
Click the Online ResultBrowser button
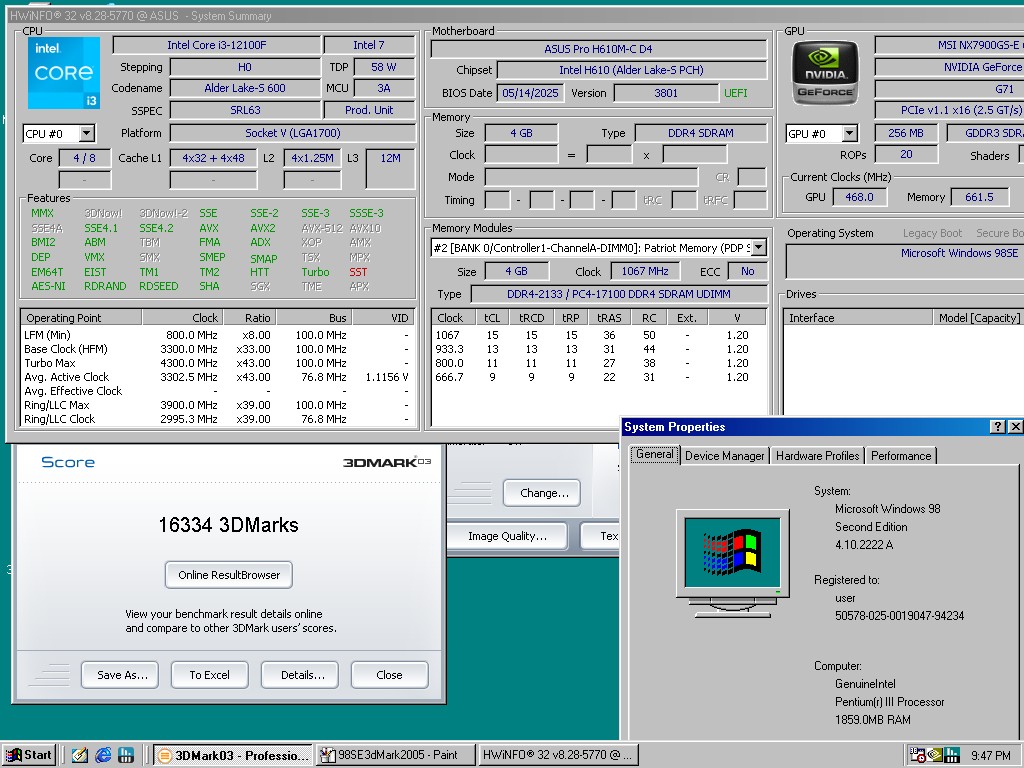pyautogui.click(x=229, y=575)
